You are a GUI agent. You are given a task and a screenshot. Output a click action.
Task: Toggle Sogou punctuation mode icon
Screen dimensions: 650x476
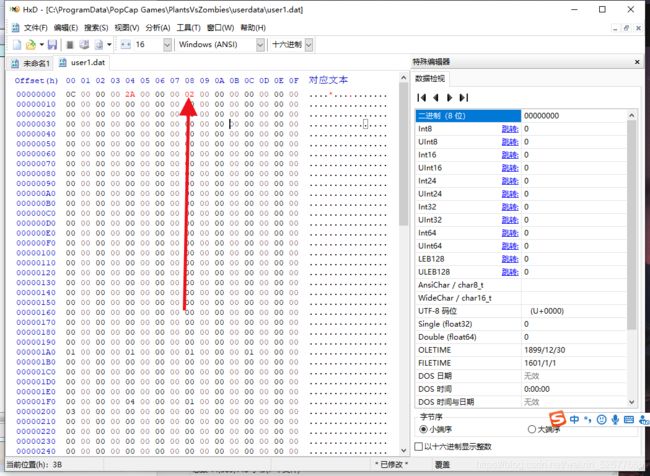[587, 419]
